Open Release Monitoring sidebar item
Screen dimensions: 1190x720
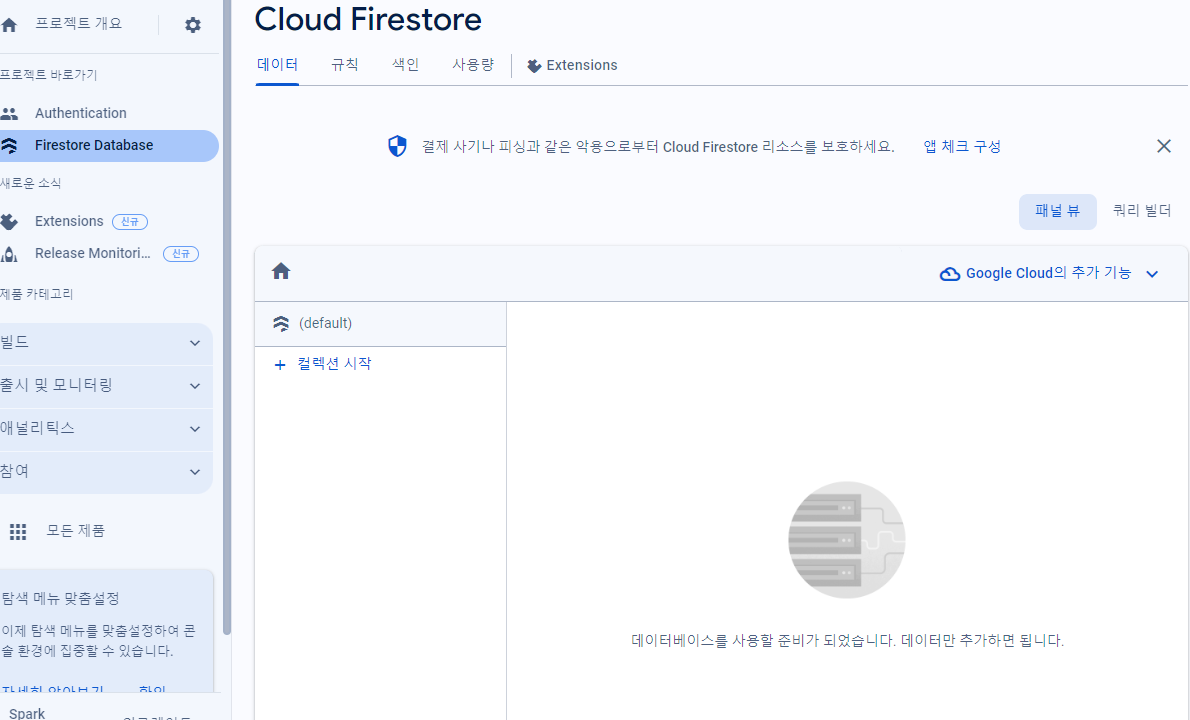[x=108, y=254]
